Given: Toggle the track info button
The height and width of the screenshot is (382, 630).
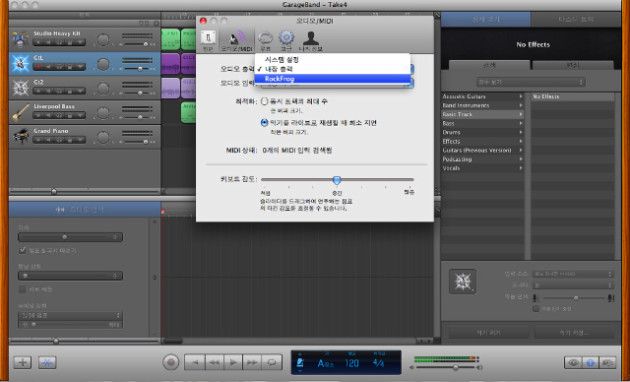Looking at the screenshot, I should click(x=590, y=362).
